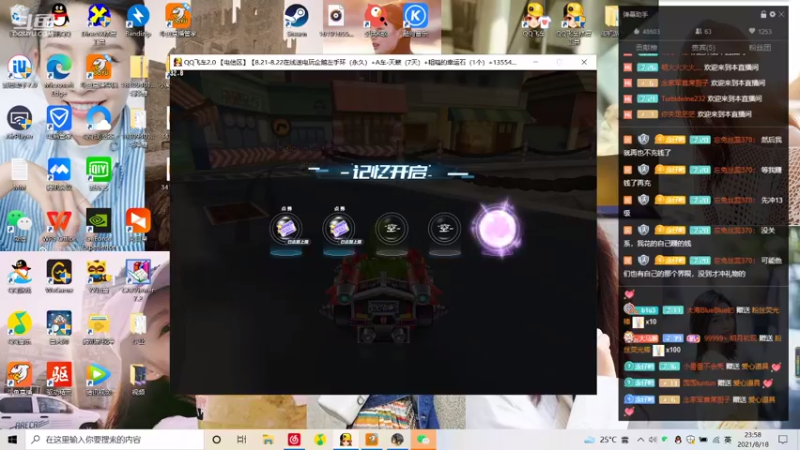Open Cortana circle on the taskbar
The image size is (800, 450).
216,439
